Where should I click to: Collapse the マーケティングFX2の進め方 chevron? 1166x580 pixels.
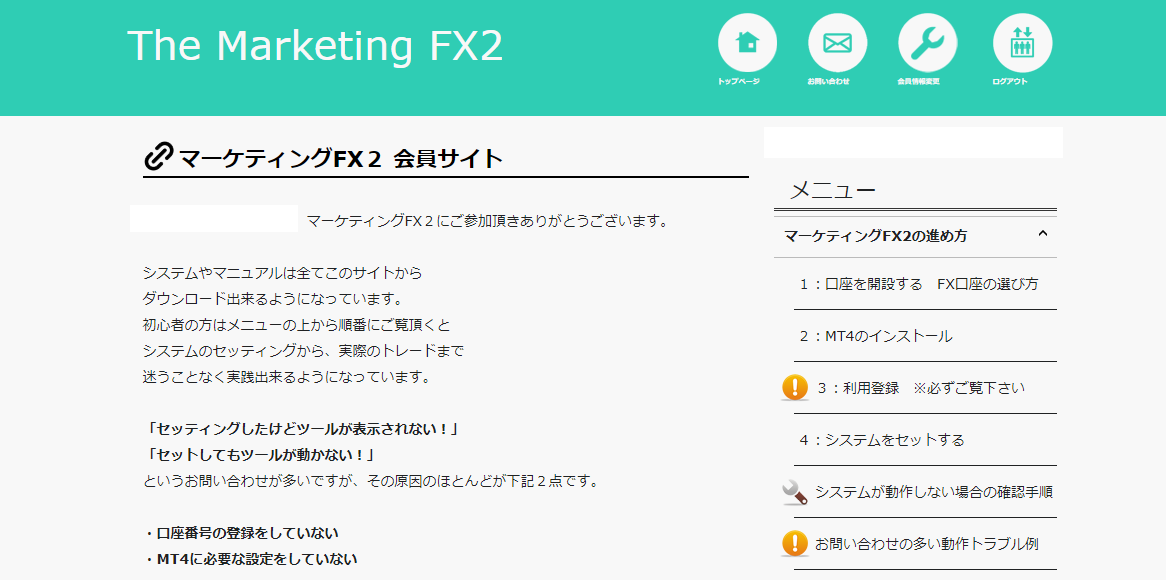(1043, 234)
